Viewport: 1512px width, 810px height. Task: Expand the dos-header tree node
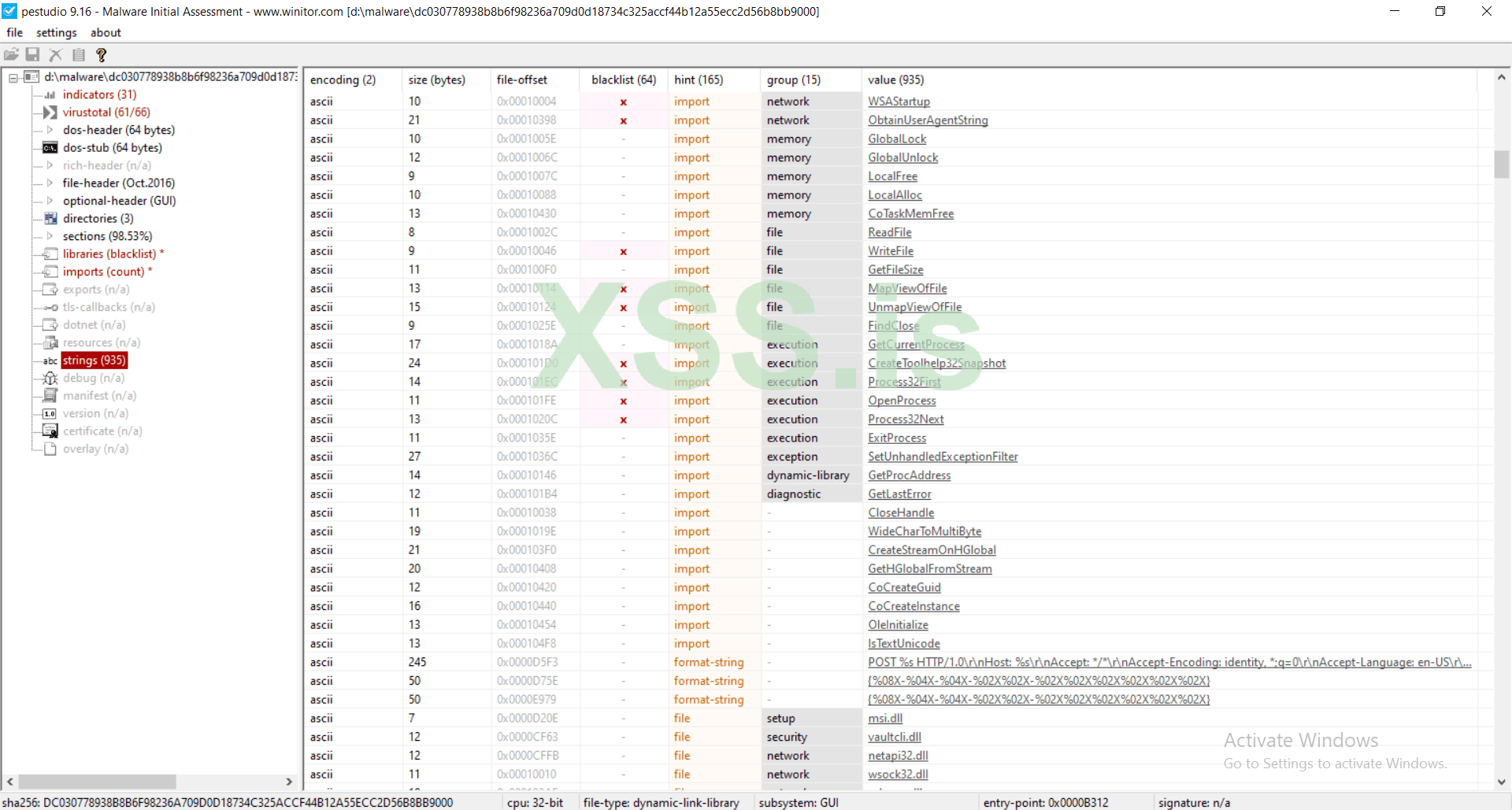click(x=50, y=130)
